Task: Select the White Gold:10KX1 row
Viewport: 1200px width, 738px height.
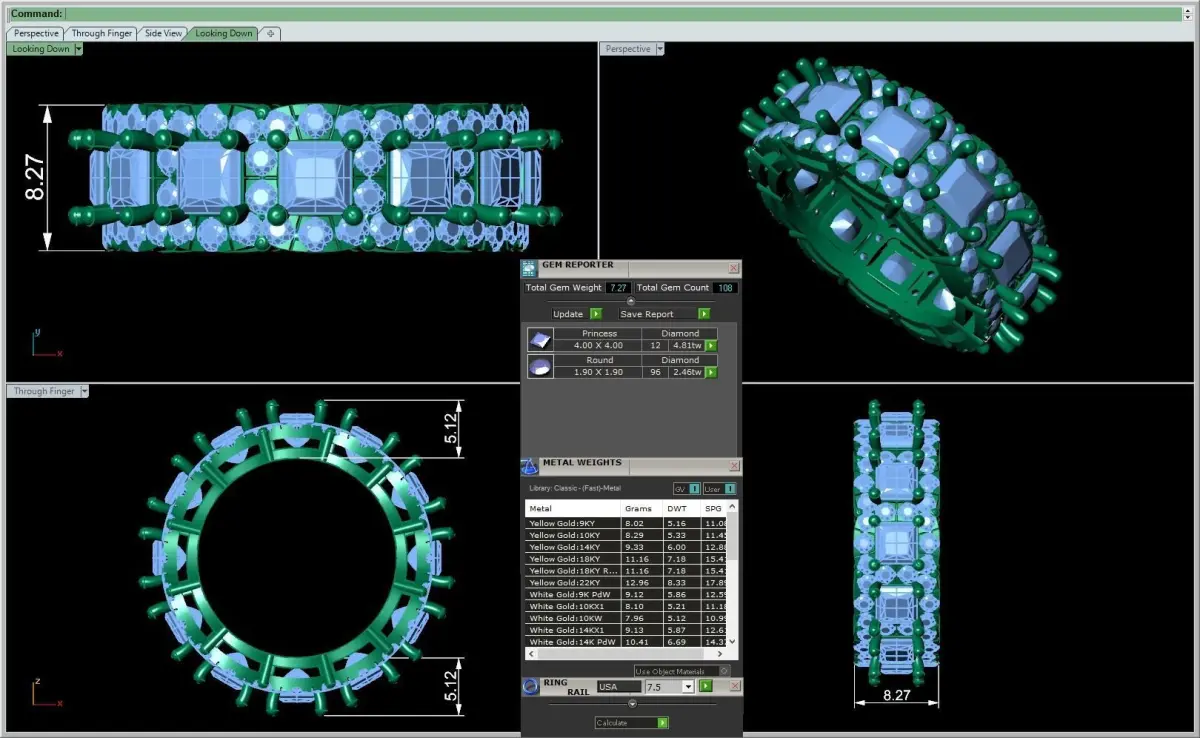Action: (x=626, y=606)
